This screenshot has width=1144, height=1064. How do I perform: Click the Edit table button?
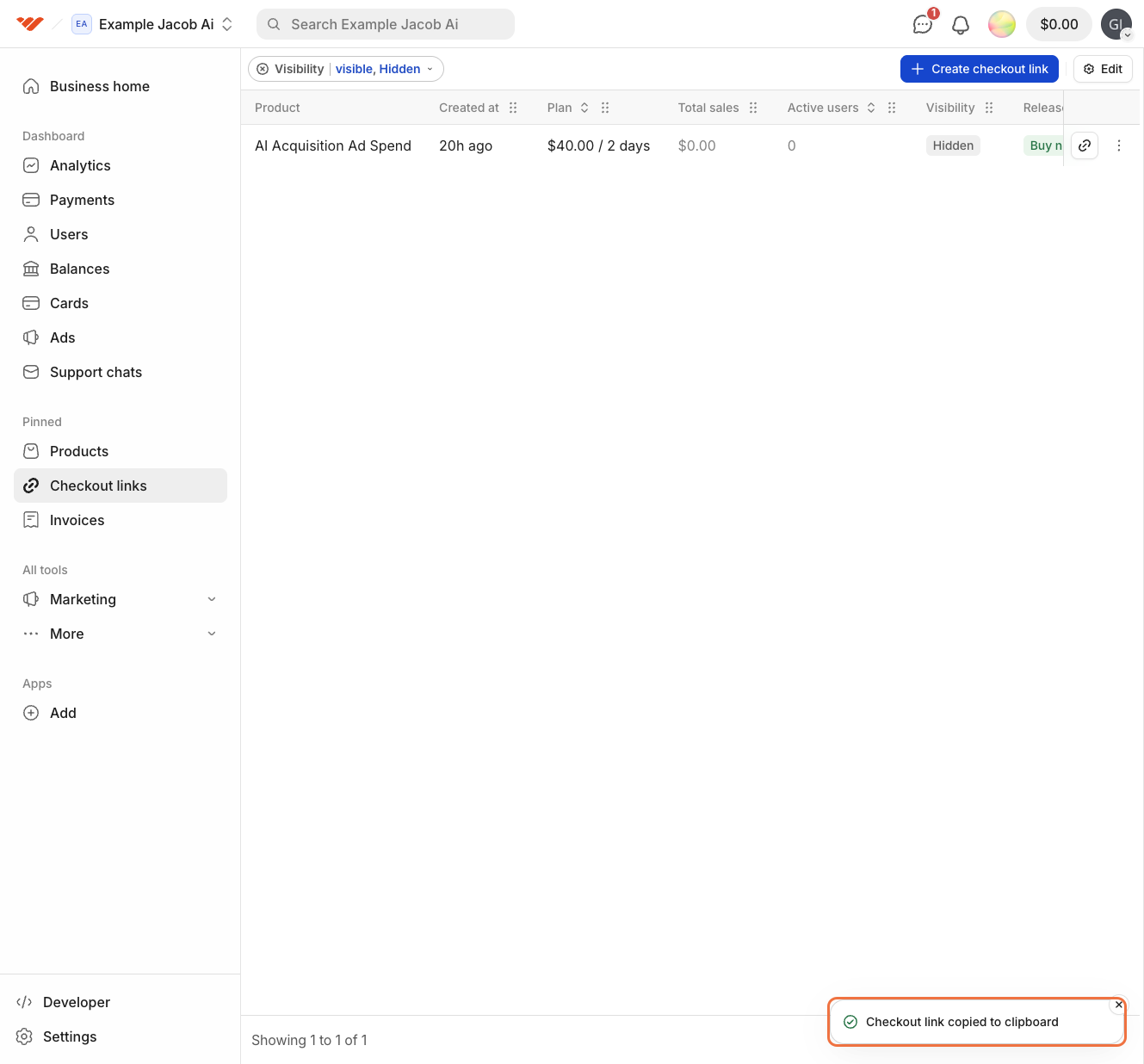tap(1103, 69)
